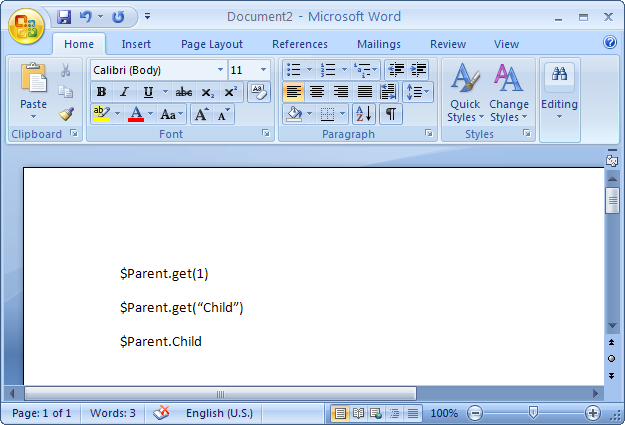The image size is (625, 425).
Task: Redo the last action
Action: coord(118,17)
